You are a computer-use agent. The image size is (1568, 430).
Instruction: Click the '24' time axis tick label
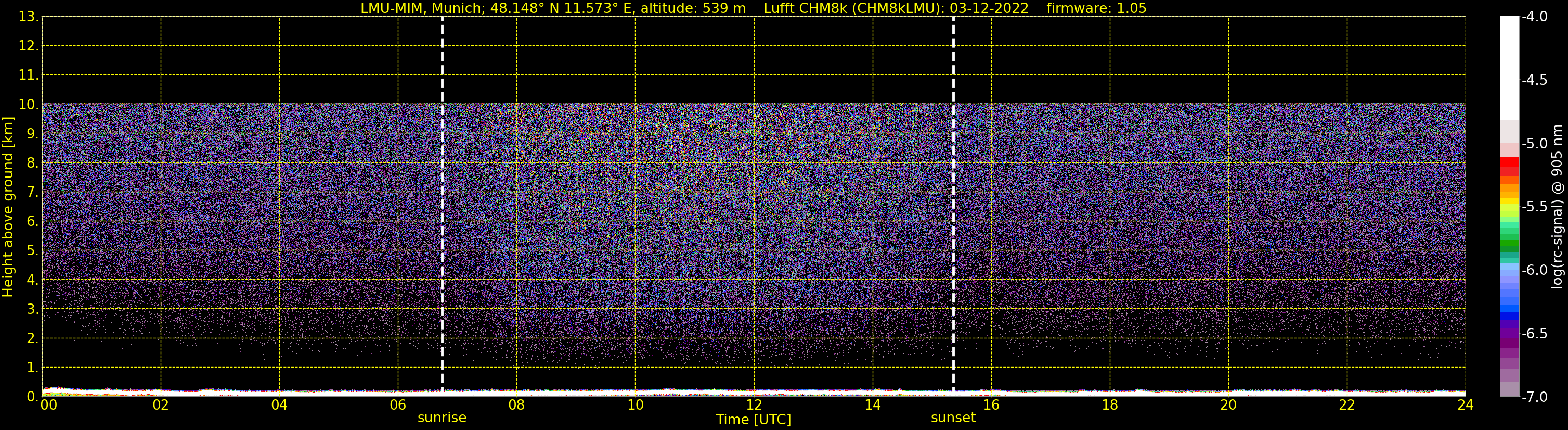click(1465, 405)
